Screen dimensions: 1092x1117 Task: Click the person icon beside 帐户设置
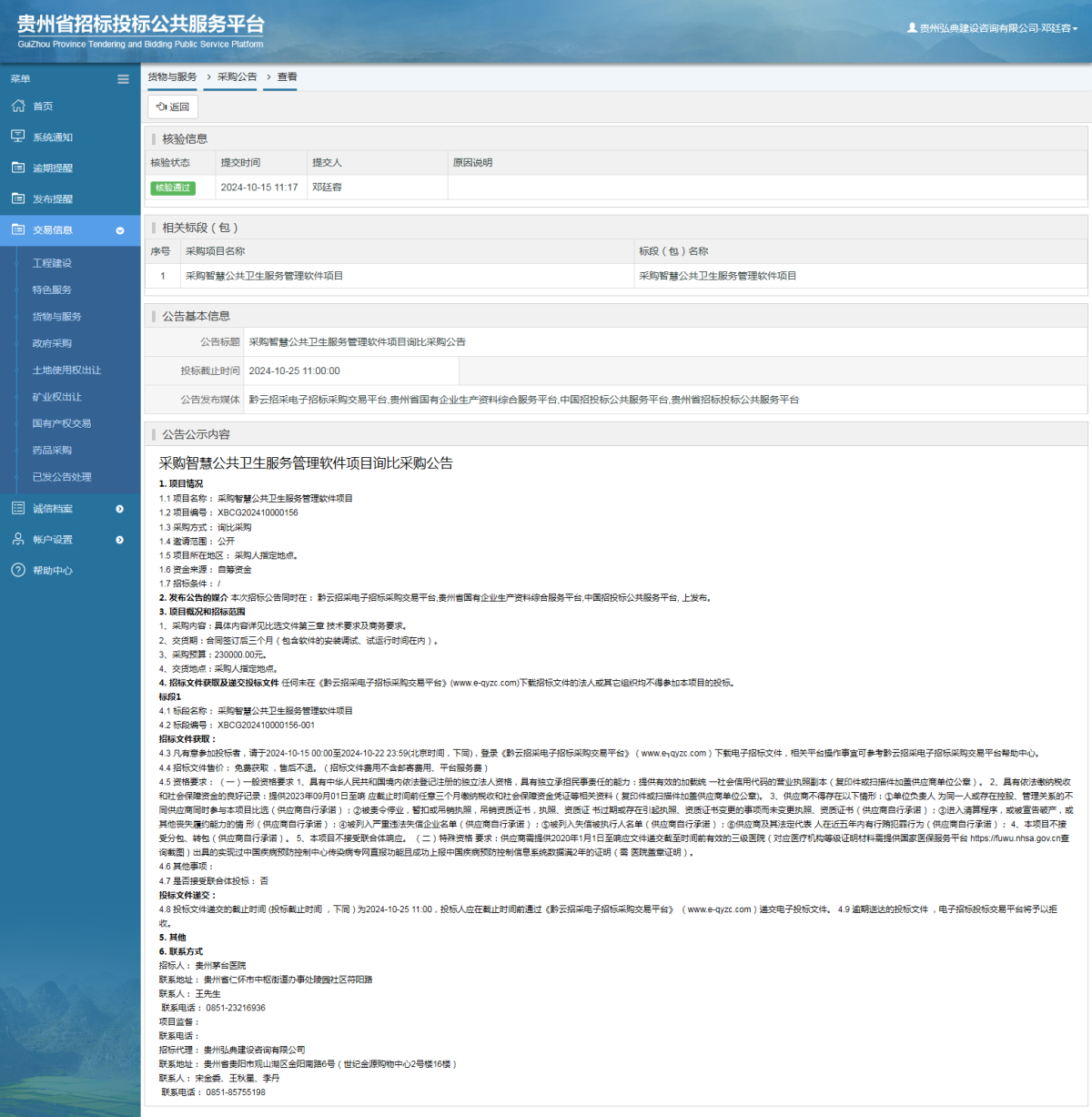tap(18, 539)
